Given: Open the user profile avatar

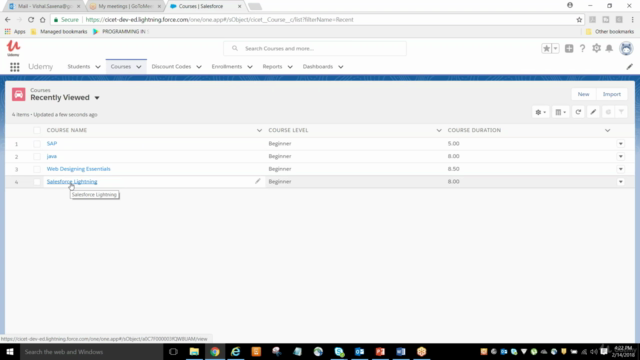Looking at the screenshot, I should (x=626, y=48).
